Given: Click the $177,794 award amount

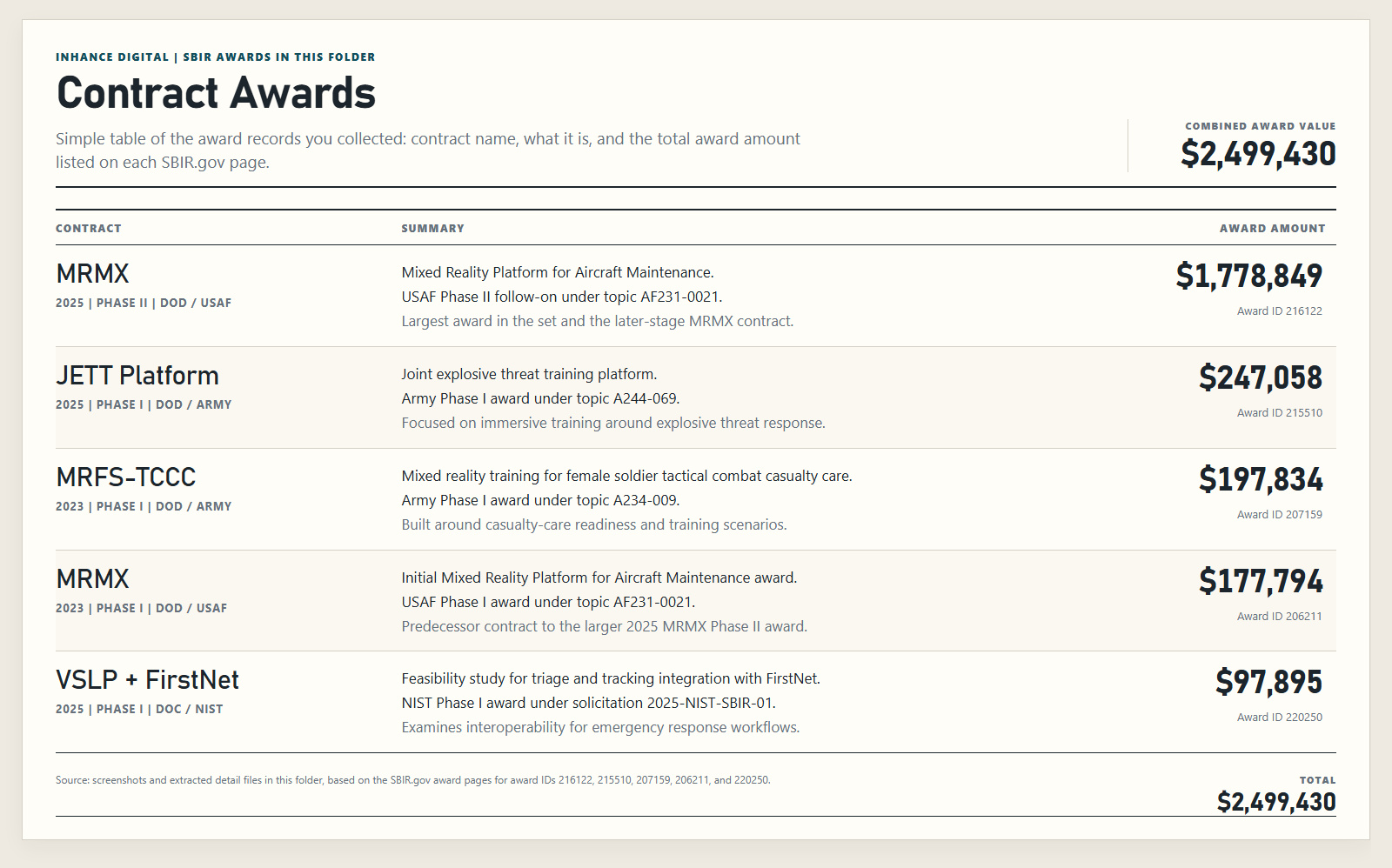Looking at the screenshot, I should click(1261, 581).
